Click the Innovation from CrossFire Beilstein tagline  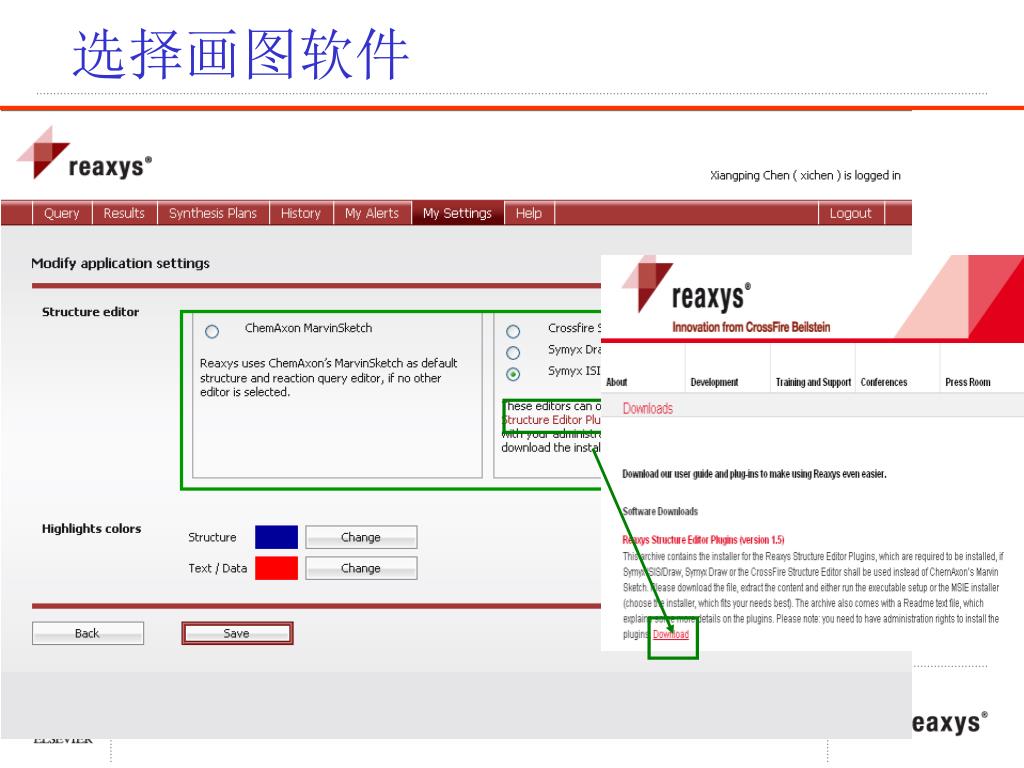coord(751,327)
